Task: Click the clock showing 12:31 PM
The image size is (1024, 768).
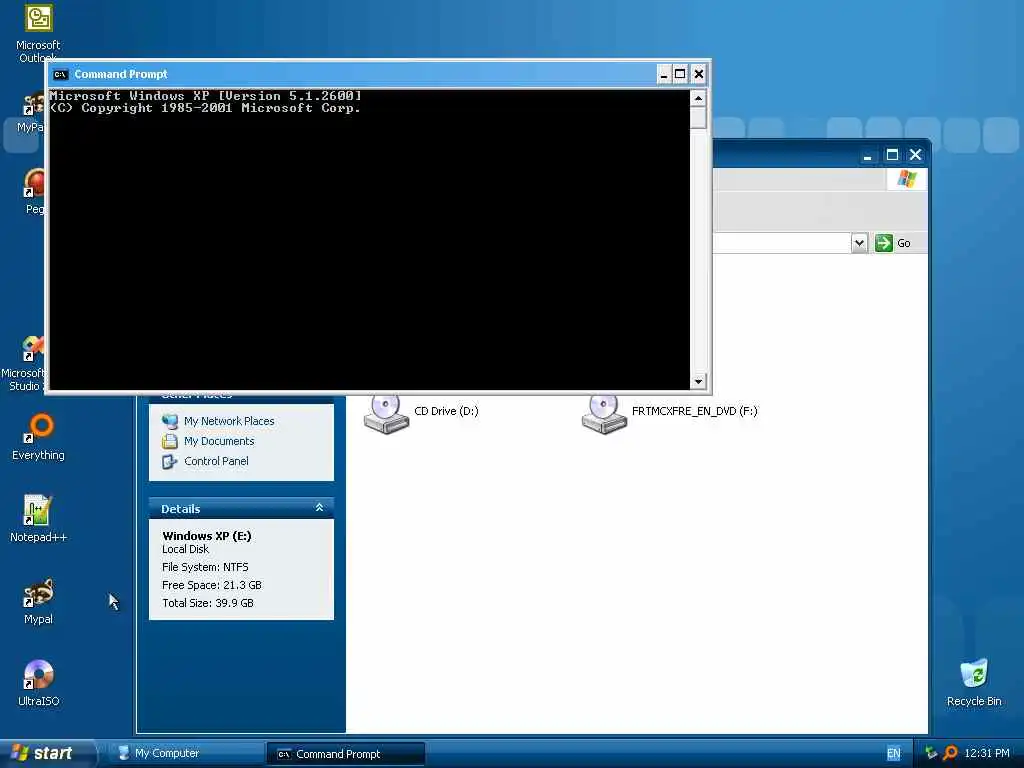Action: point(987,753)
